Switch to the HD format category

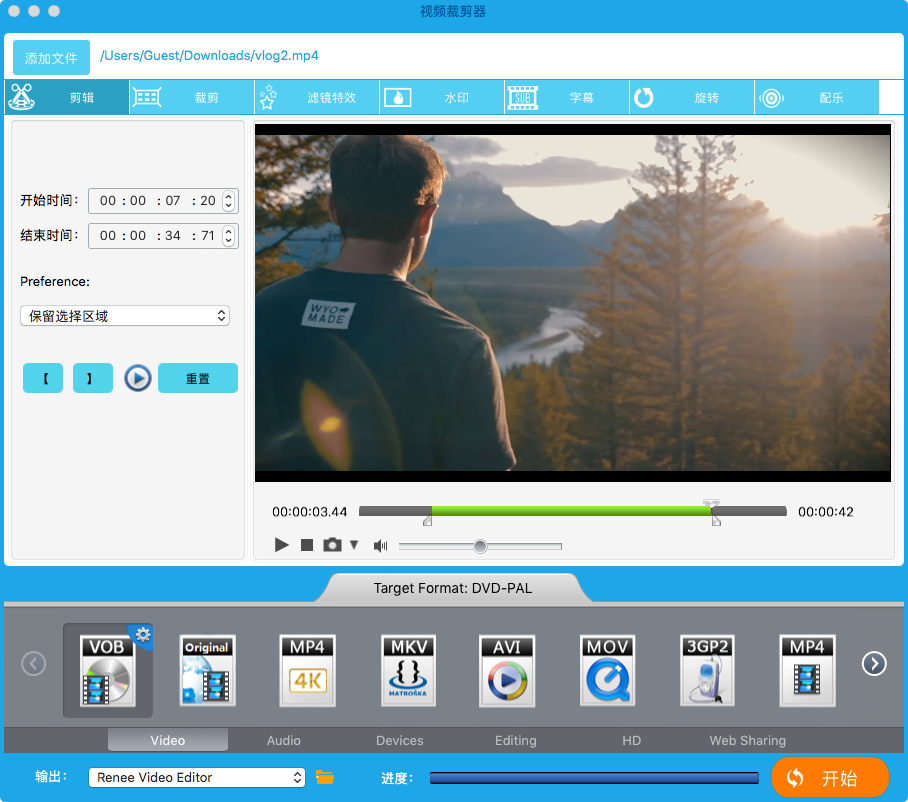coord(631,740)
